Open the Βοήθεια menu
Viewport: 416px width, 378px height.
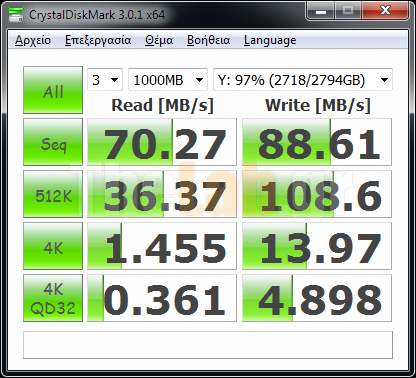tap(208, 40)
